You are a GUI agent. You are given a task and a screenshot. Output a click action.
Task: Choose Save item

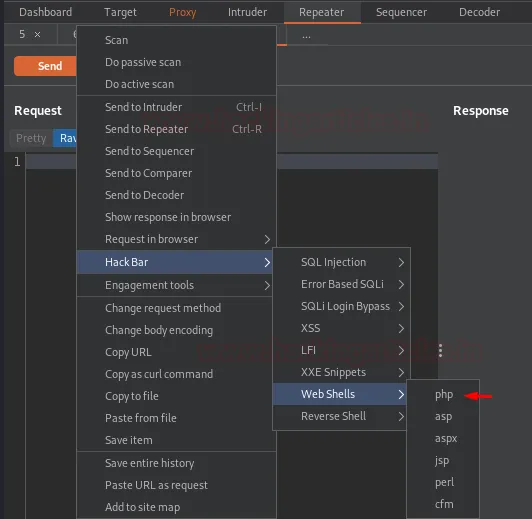(x=176, y=440)
